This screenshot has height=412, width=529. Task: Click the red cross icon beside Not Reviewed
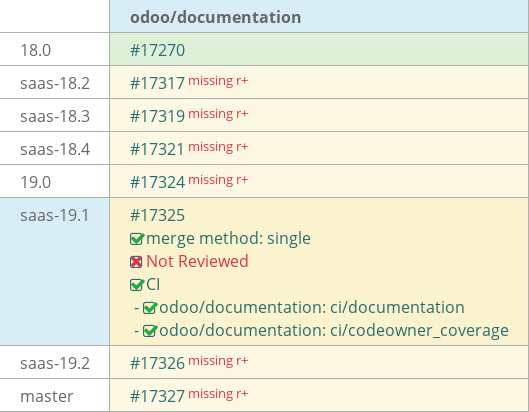coord(136,262)
